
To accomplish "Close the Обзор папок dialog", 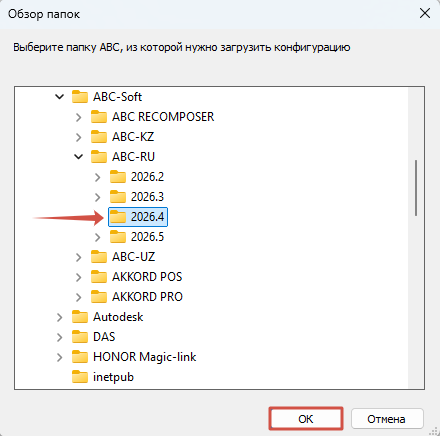I will (425, 14).
